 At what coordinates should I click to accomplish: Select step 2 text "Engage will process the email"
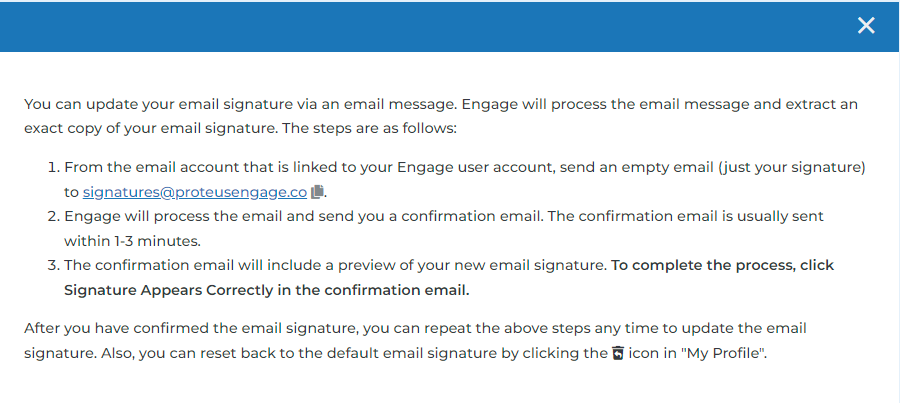(x=444, y=228)
